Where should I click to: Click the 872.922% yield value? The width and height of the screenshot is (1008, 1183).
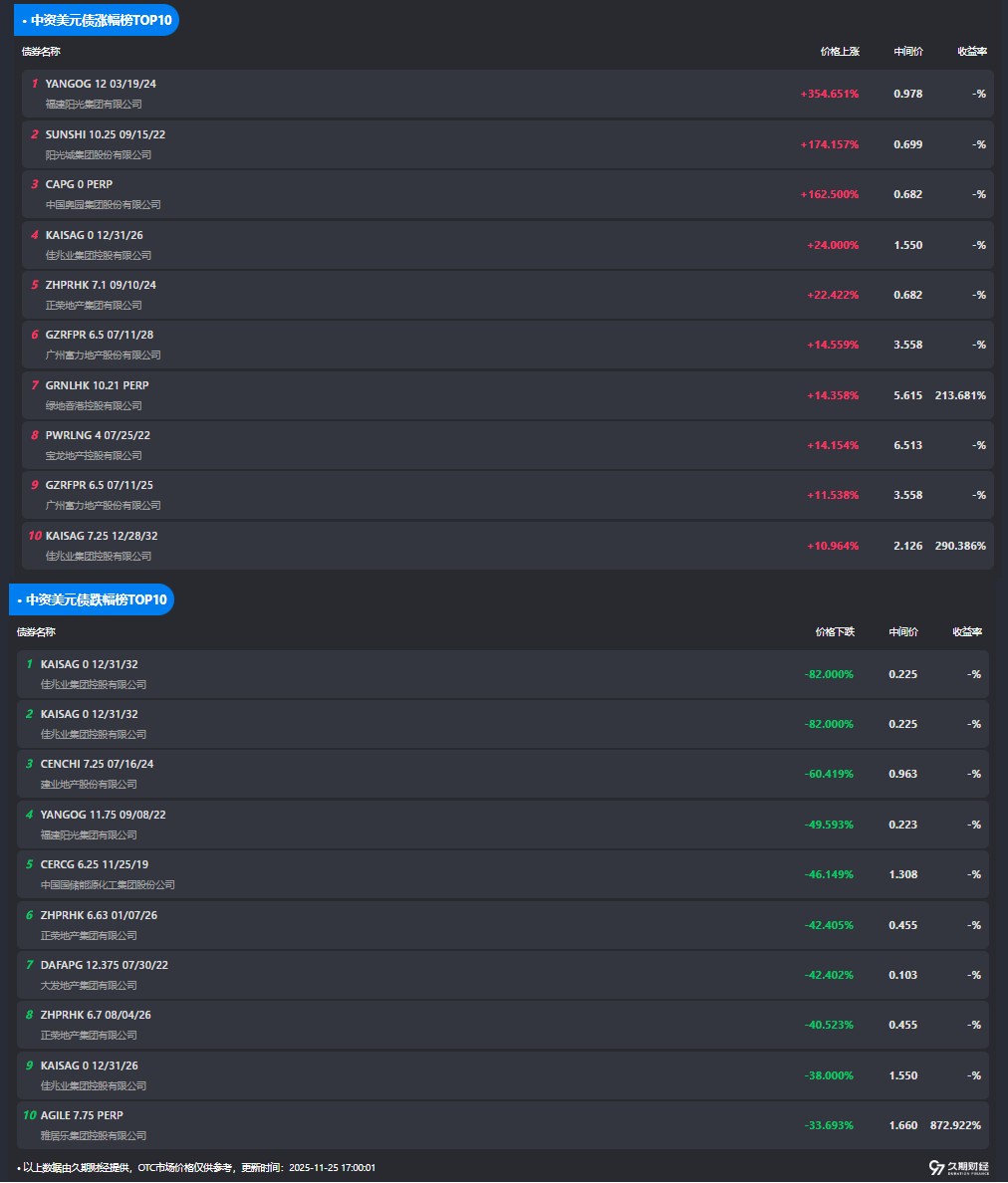pyautogui.click(x=955, y=1125)
